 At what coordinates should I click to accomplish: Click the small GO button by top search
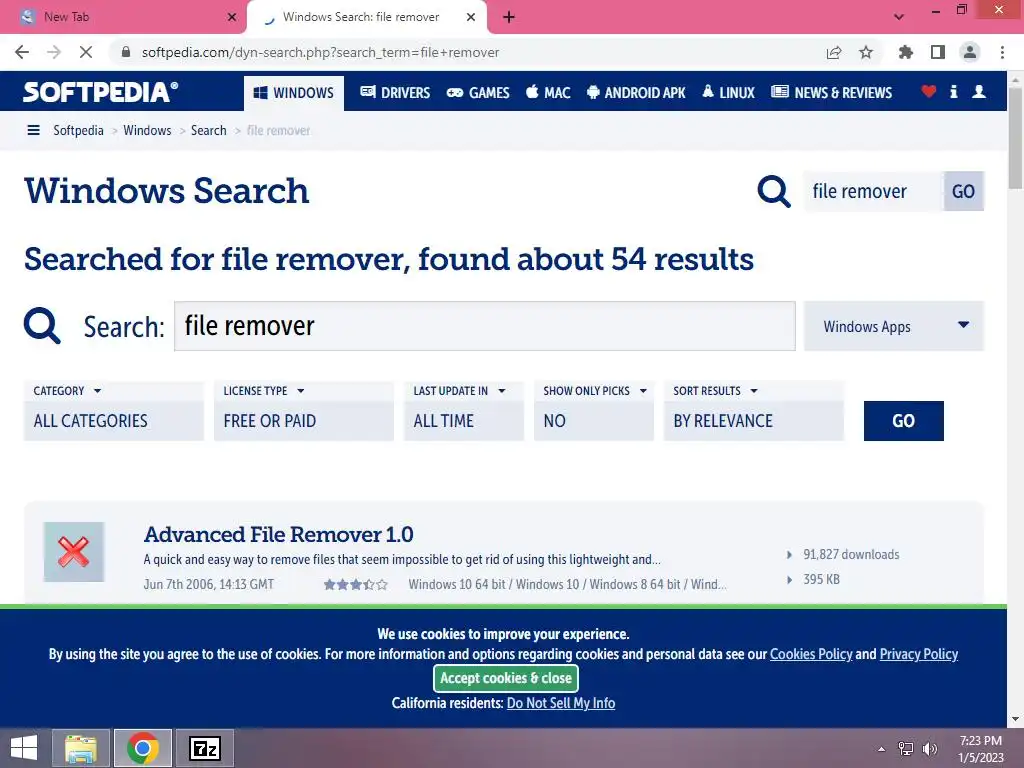(x=963, y=191)
